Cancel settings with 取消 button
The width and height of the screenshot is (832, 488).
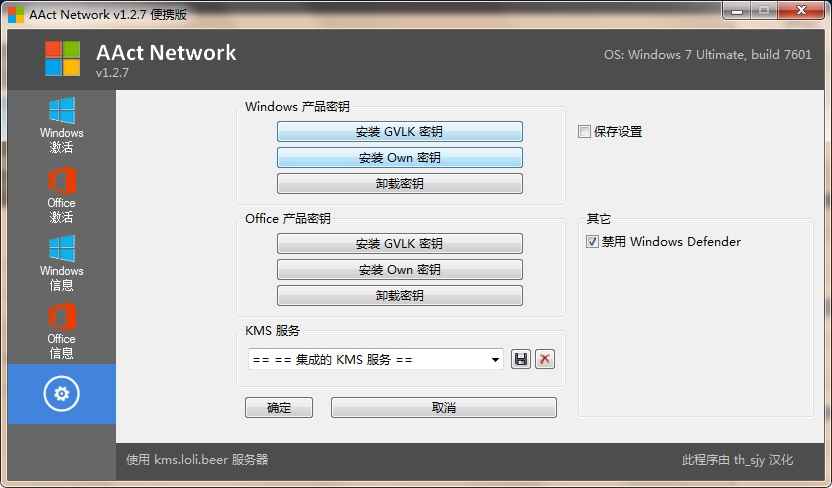click(444, 407)
